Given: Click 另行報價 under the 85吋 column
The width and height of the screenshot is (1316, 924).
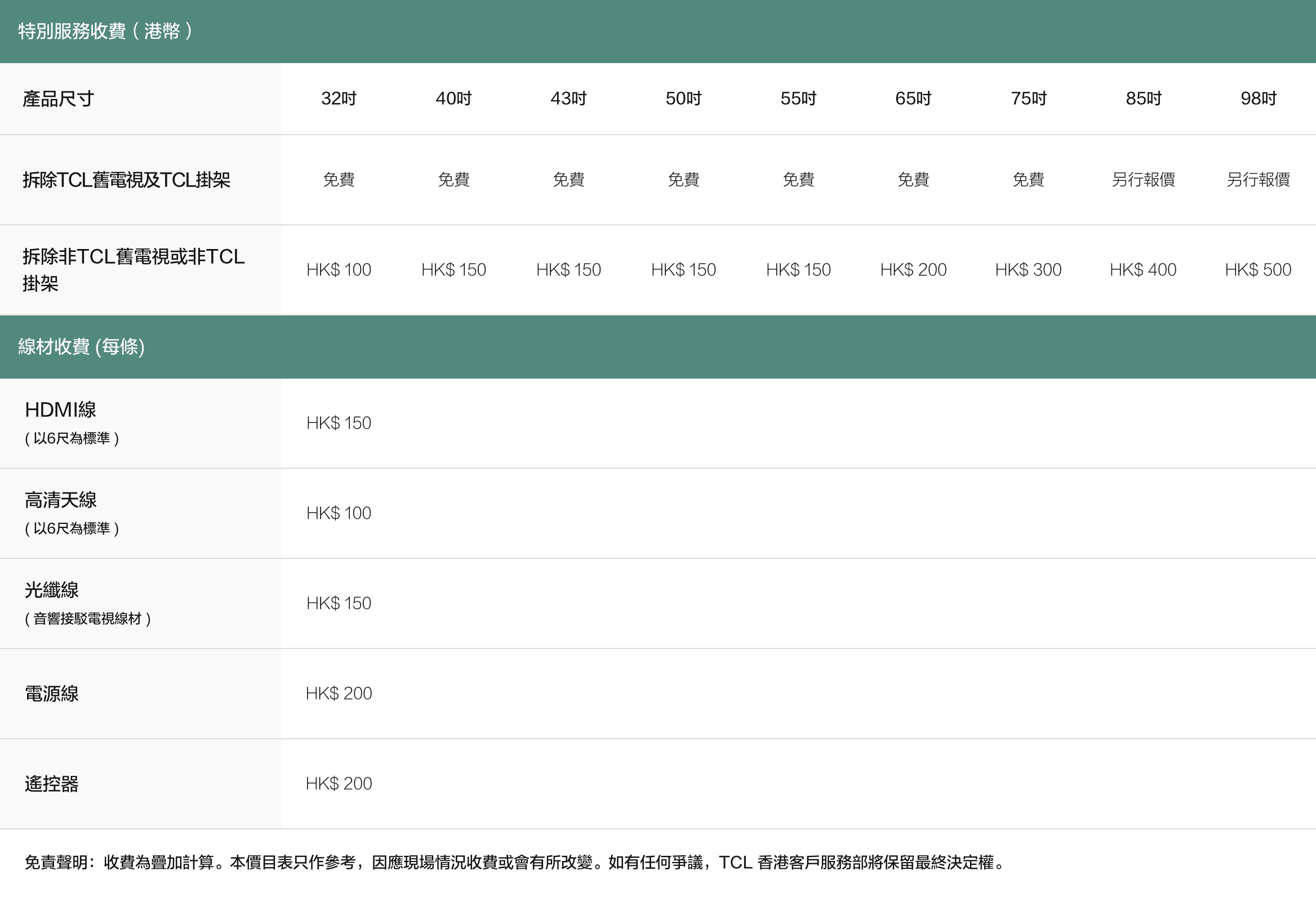Looking at the screenshot, I should (1143, 180).
